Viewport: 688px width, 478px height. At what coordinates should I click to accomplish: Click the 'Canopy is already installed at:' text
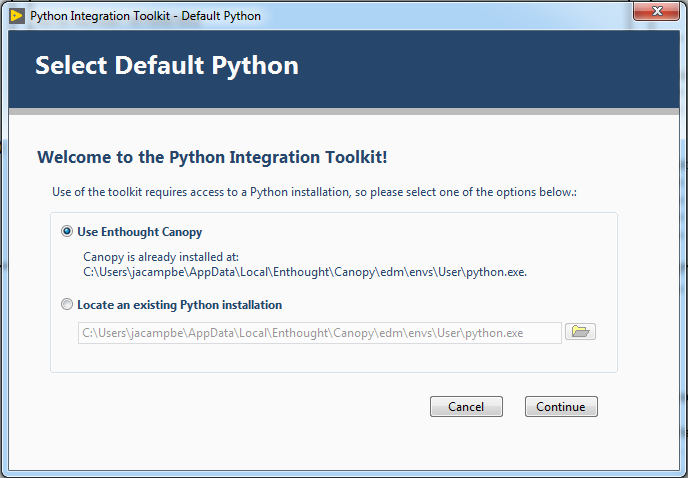pyautogui.click(x=161, y=257)
